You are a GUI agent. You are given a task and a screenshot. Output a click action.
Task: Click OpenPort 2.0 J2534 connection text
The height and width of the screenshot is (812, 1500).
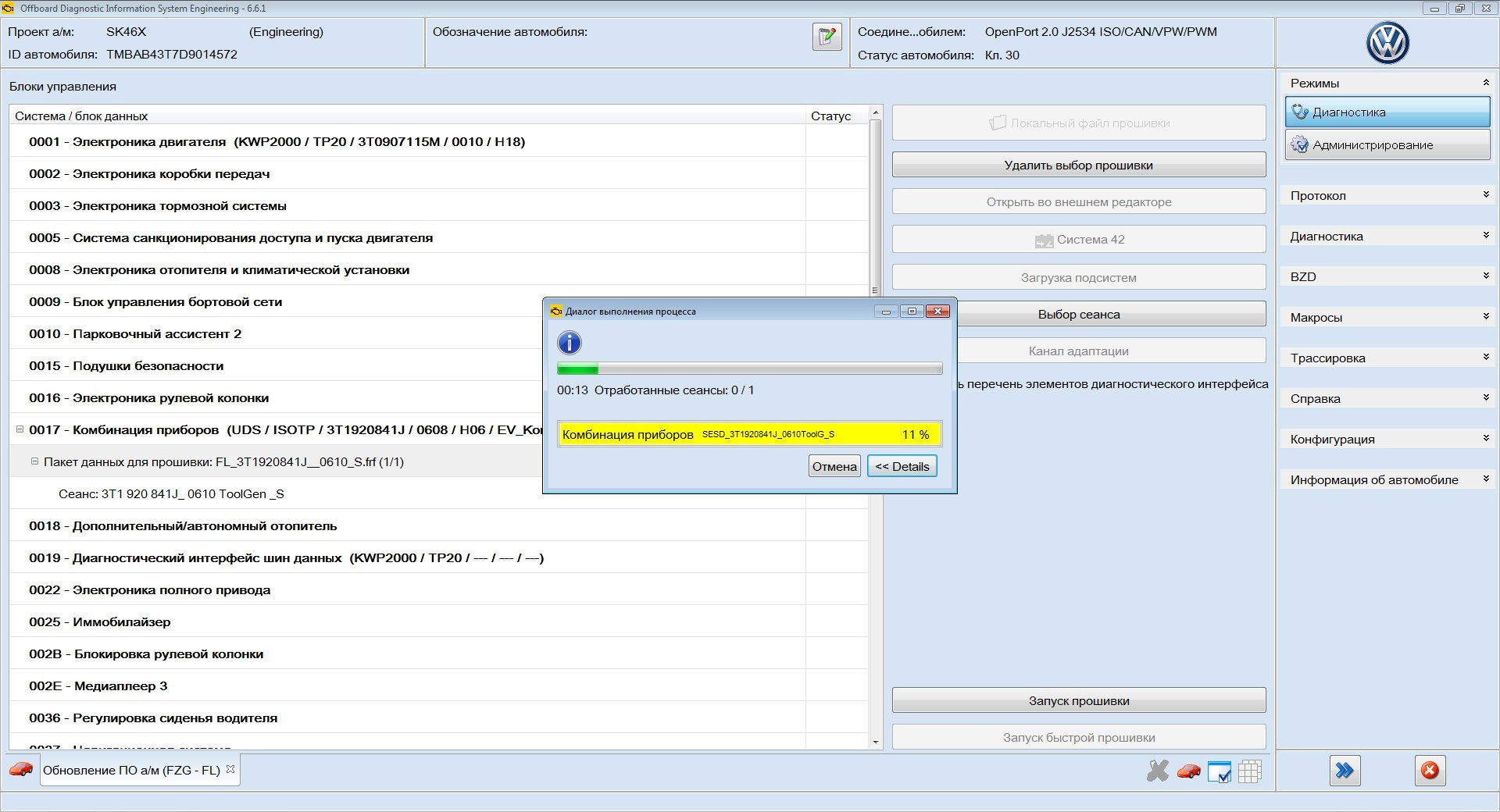tap(1101, 32)
